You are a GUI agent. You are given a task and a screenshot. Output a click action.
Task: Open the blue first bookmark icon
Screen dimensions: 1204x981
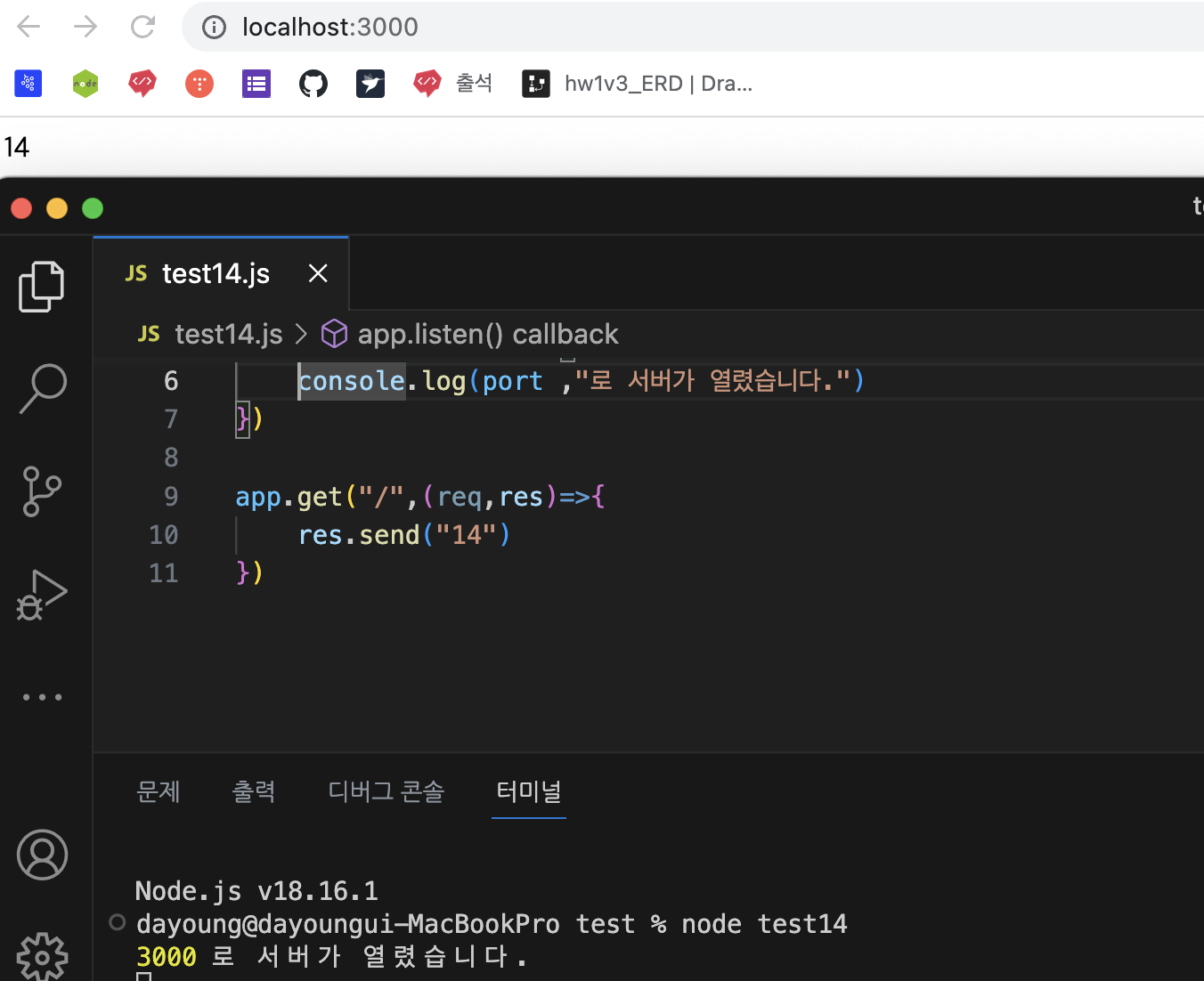[x=28, y=84]
